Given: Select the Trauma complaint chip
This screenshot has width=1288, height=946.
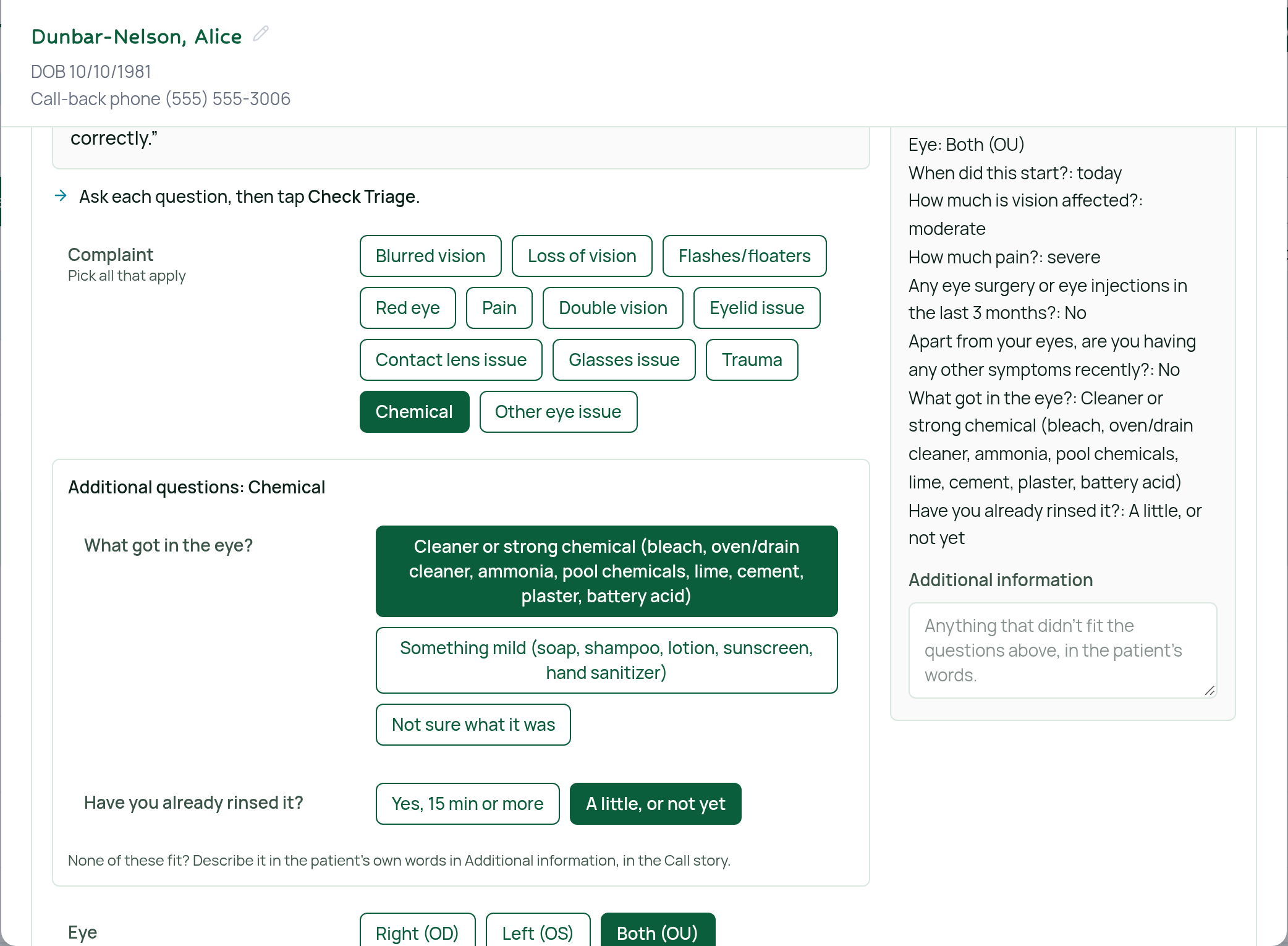Looking at the screenshot, I should pyautogui.click(x=752, y=360).
